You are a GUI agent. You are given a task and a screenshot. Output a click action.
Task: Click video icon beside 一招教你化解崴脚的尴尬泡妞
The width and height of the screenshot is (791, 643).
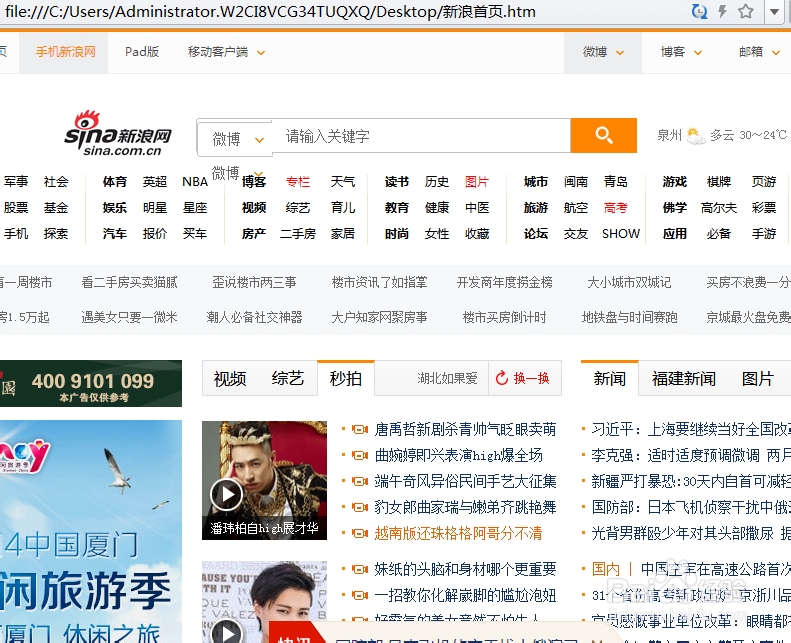pyautogui.click(x=360, y=596)
